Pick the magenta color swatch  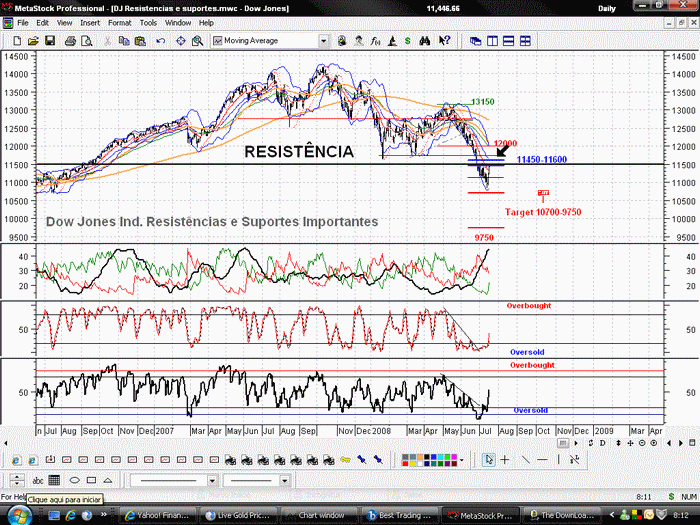(455, 457)
